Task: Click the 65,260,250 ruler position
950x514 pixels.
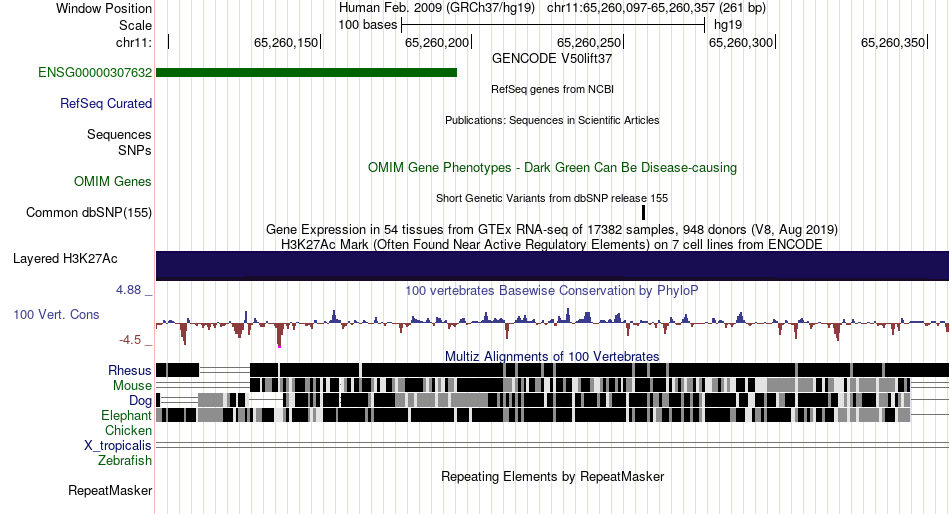Action: tap(589, 42)
